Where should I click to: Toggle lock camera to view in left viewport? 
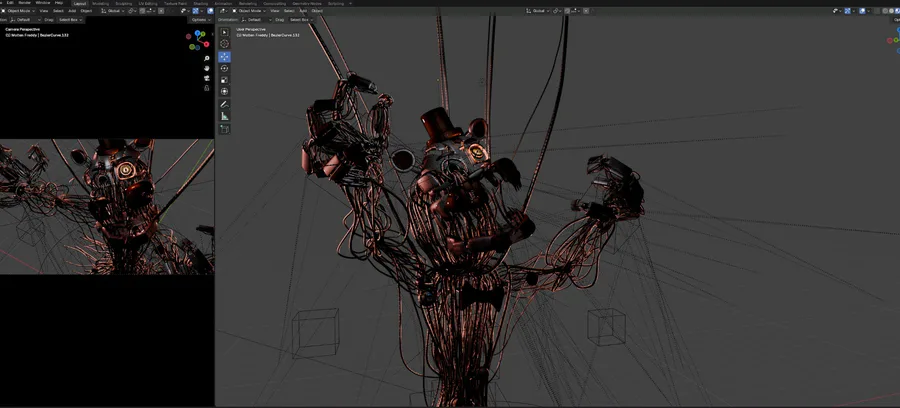(x=207, y=88)
